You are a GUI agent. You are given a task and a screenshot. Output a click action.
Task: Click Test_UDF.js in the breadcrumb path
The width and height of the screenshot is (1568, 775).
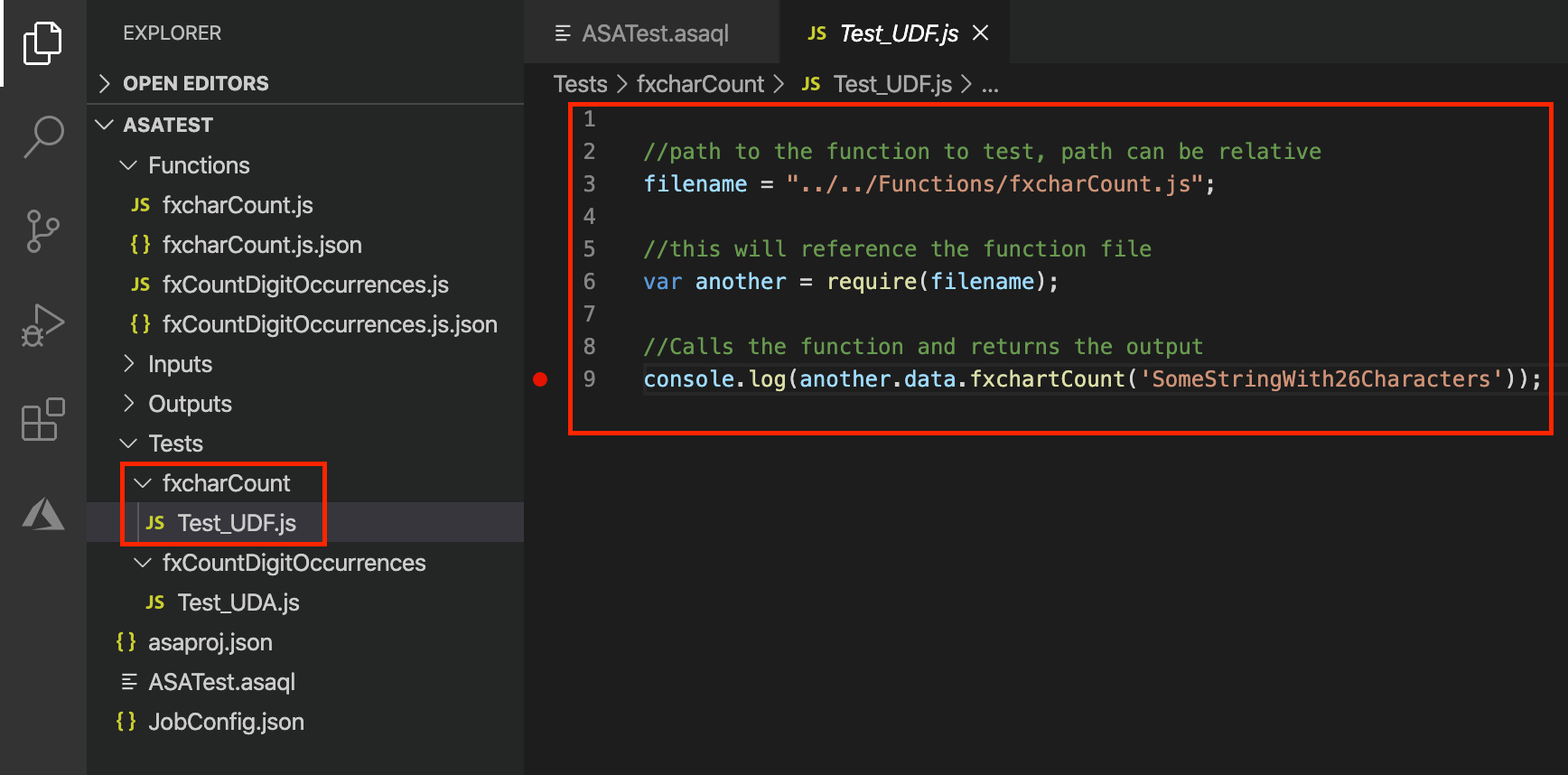point(892,84)
